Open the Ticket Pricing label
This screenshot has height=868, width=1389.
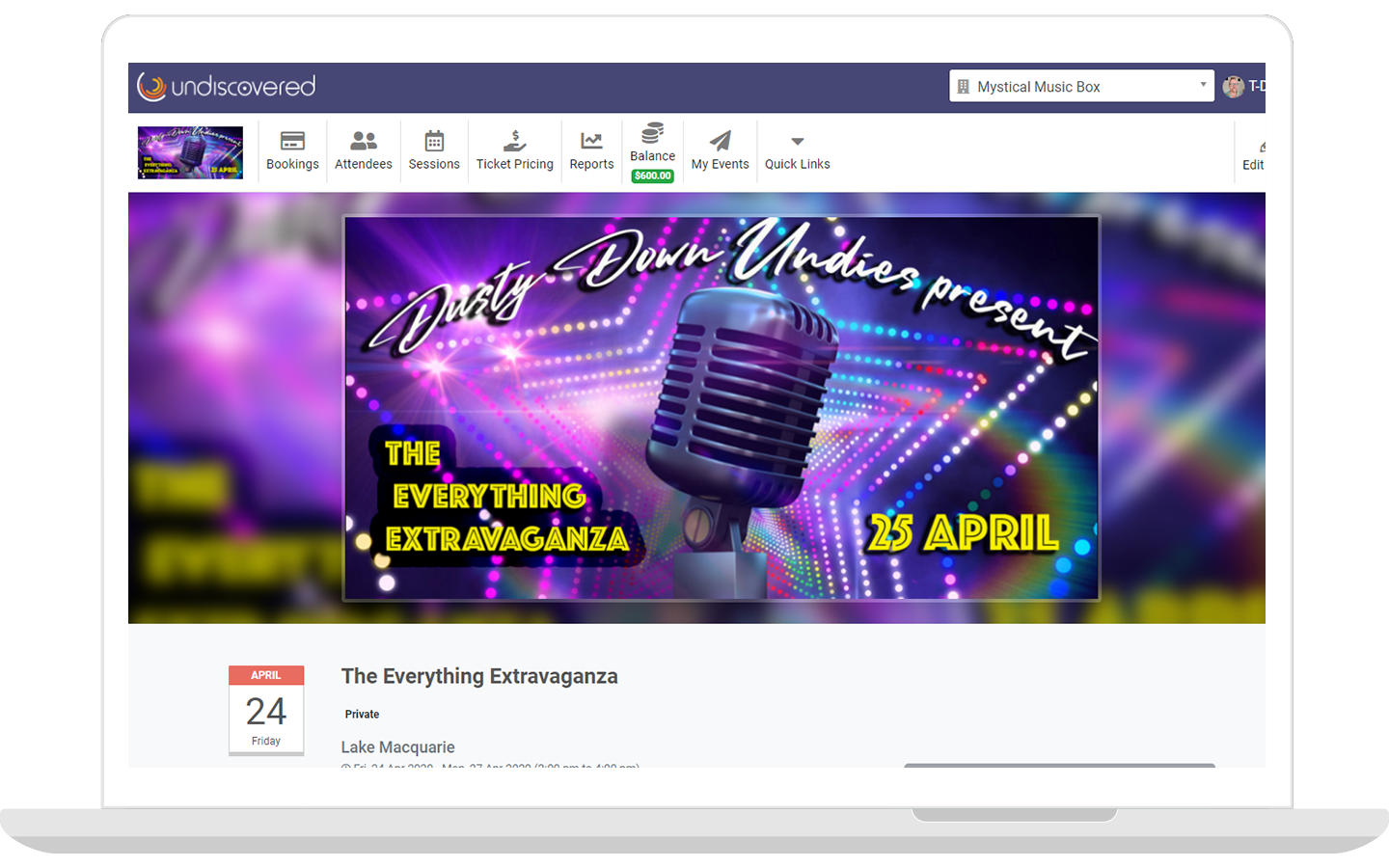[515, 164]
